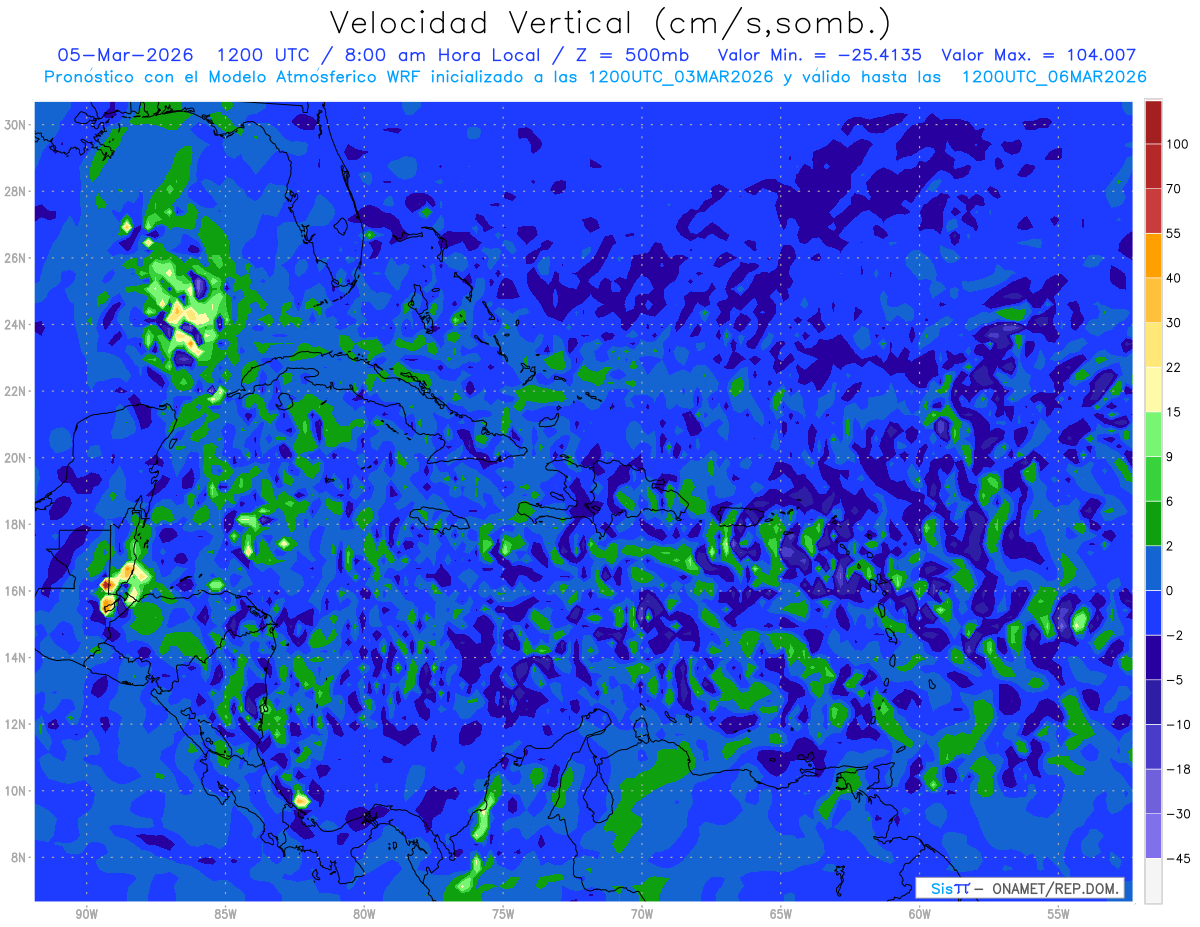1200x927 pixels.
Task: Select the light orange swatch between 30 and 40
Action: [1153, 300]
